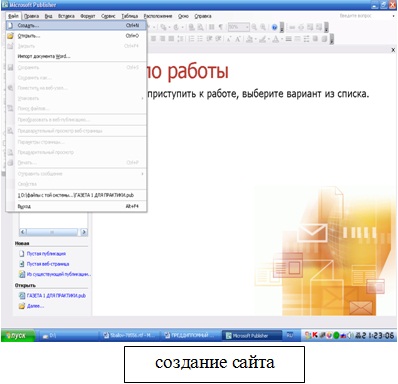Image resolution: width=398 pixels, height=384 pixels.
Task: Click the Создать new document icon in File menu
Action: [10, 25]
